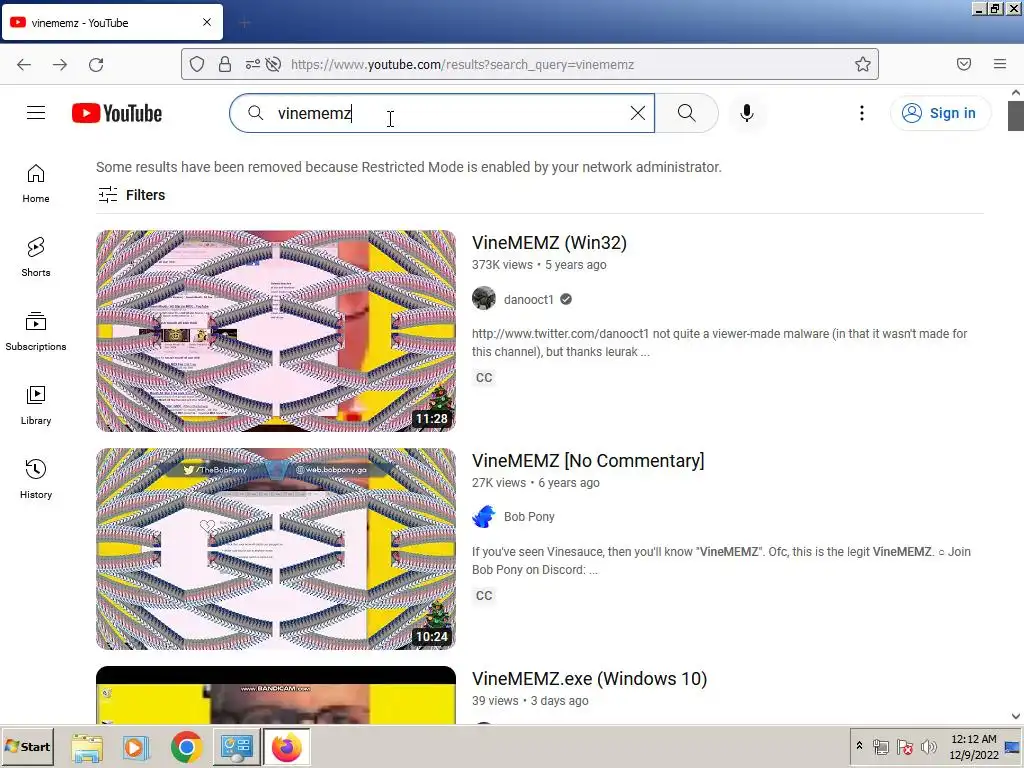Close the vinememz YouTube tab
The width and height of the screenshot is (1024, 768).
pos(207,22)
